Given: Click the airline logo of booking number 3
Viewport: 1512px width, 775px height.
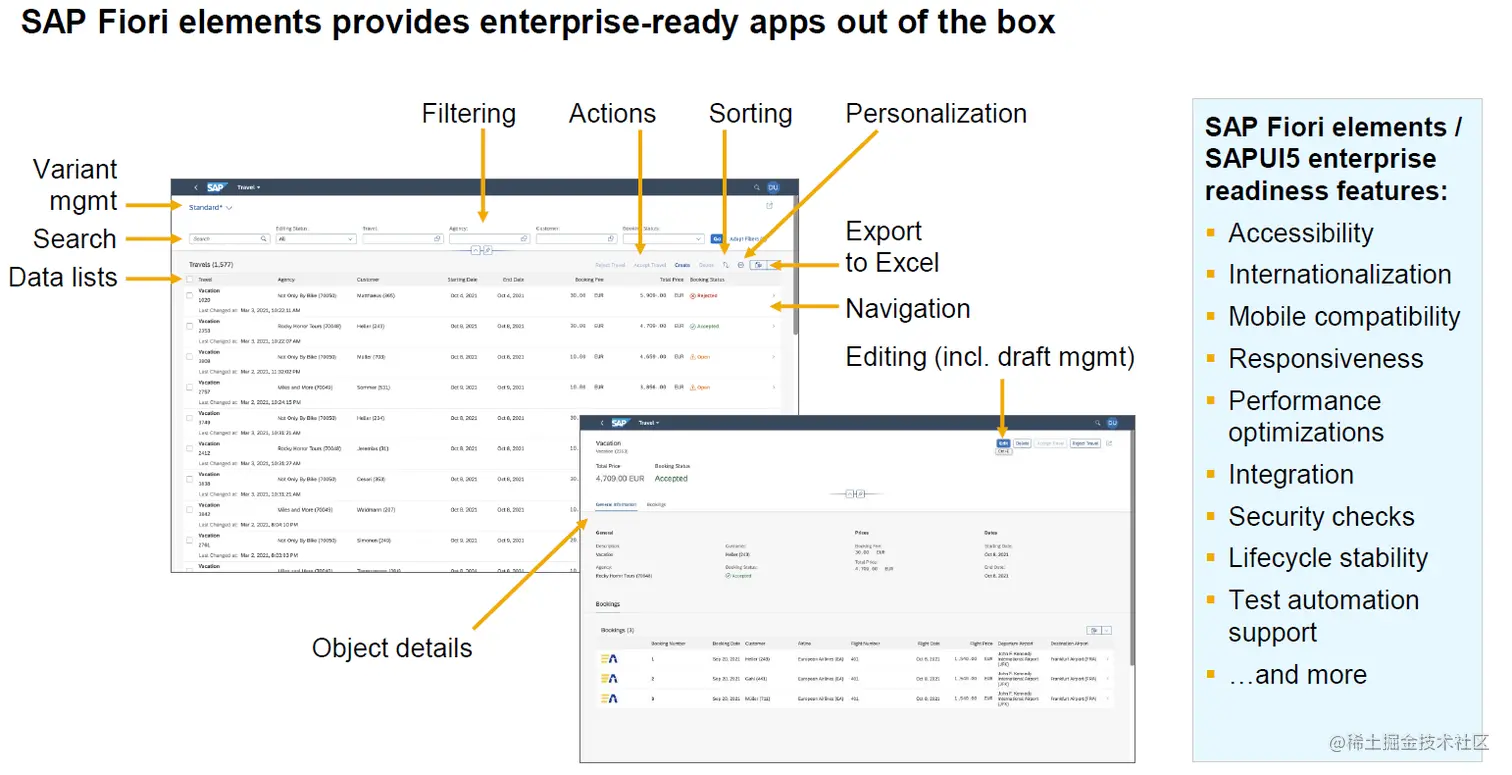Looking at the screenshot, I should point(609,698).
